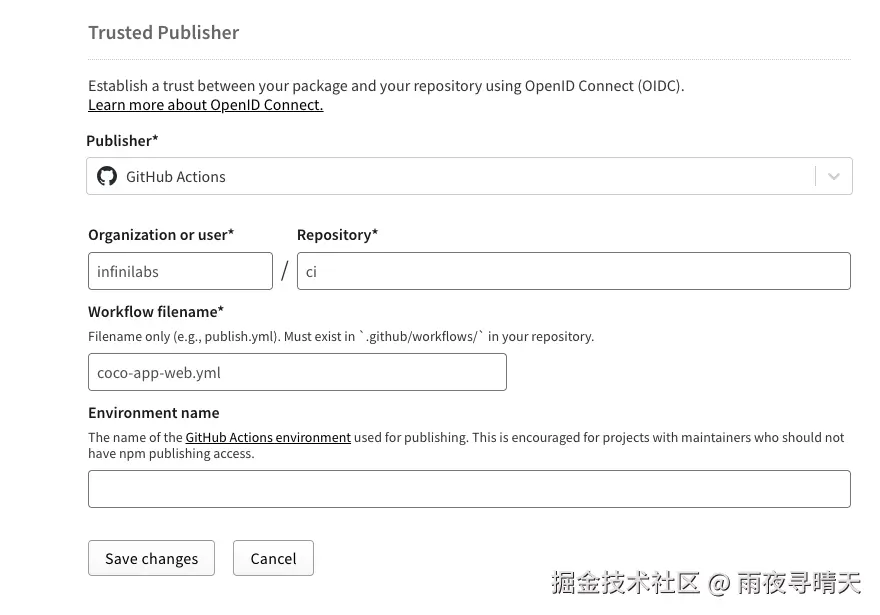The image size is (880, 615).
Task: Select the Workflow filename input coco-app-web.yml
Action: click(x=297, y=372)
